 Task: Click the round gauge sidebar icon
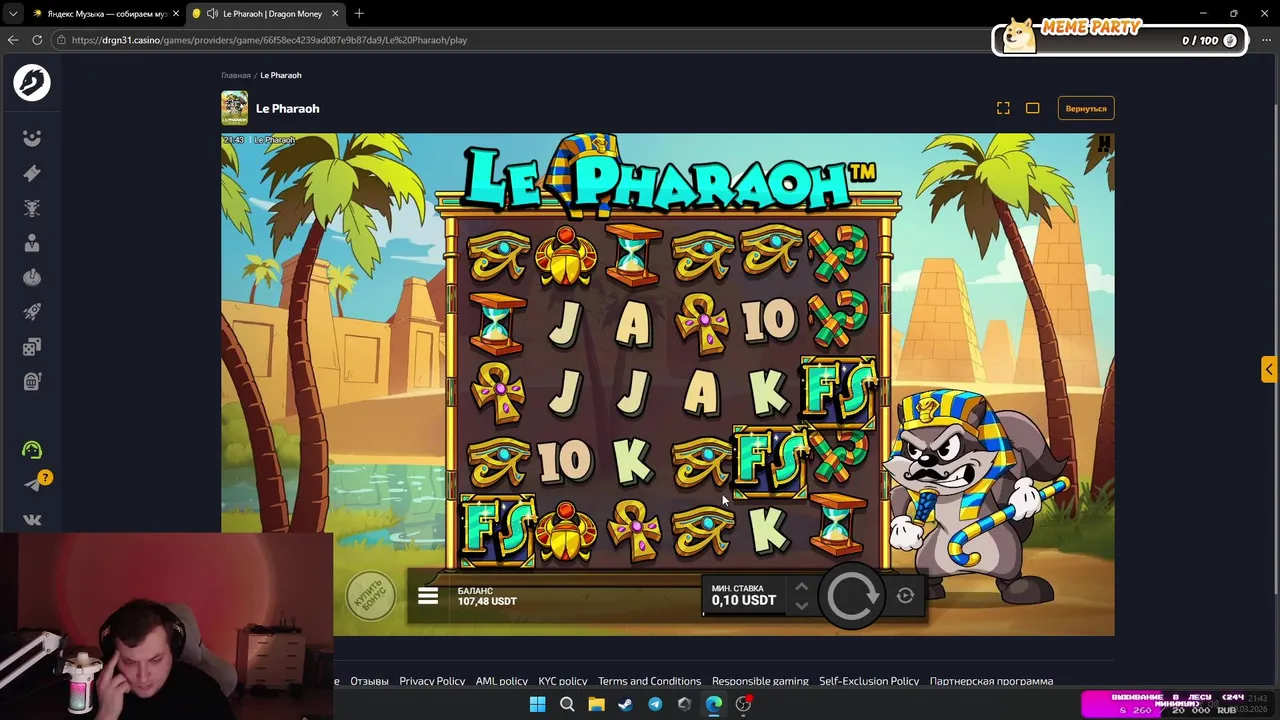(x=32, y=278)
